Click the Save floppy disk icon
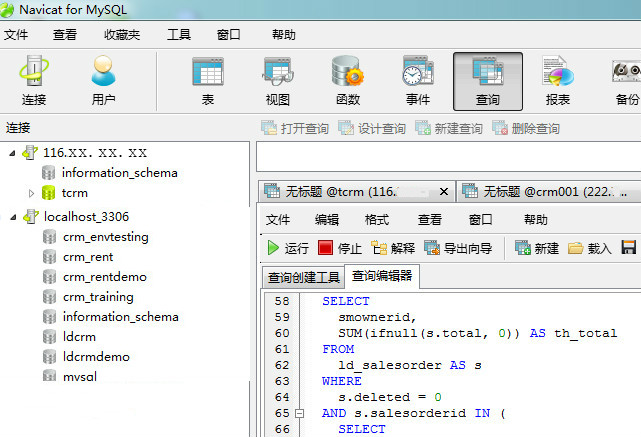The width and height of the screenshot is (641, 437). coord(628,248)
